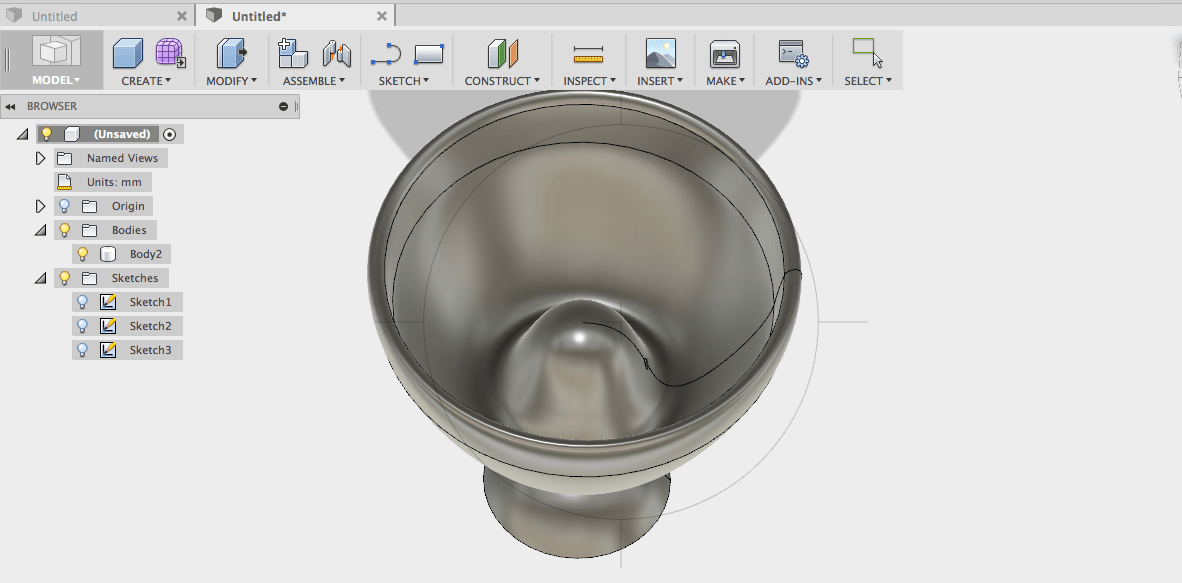Click the Joint assemble icon
This screenshot has height=583, width=1182.
[337, 54]
